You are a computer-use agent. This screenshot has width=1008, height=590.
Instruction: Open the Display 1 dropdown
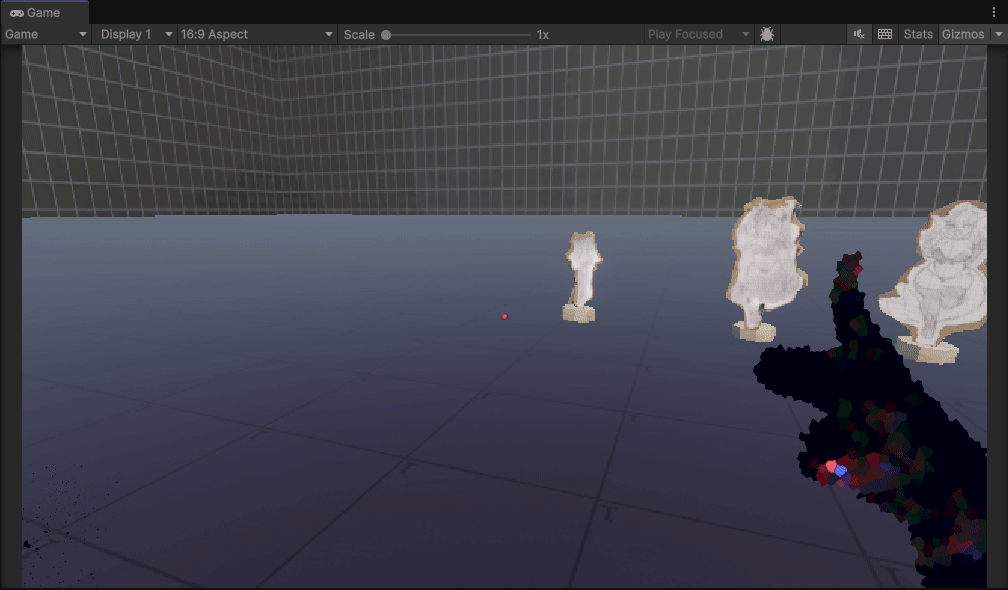click(136, 34)
